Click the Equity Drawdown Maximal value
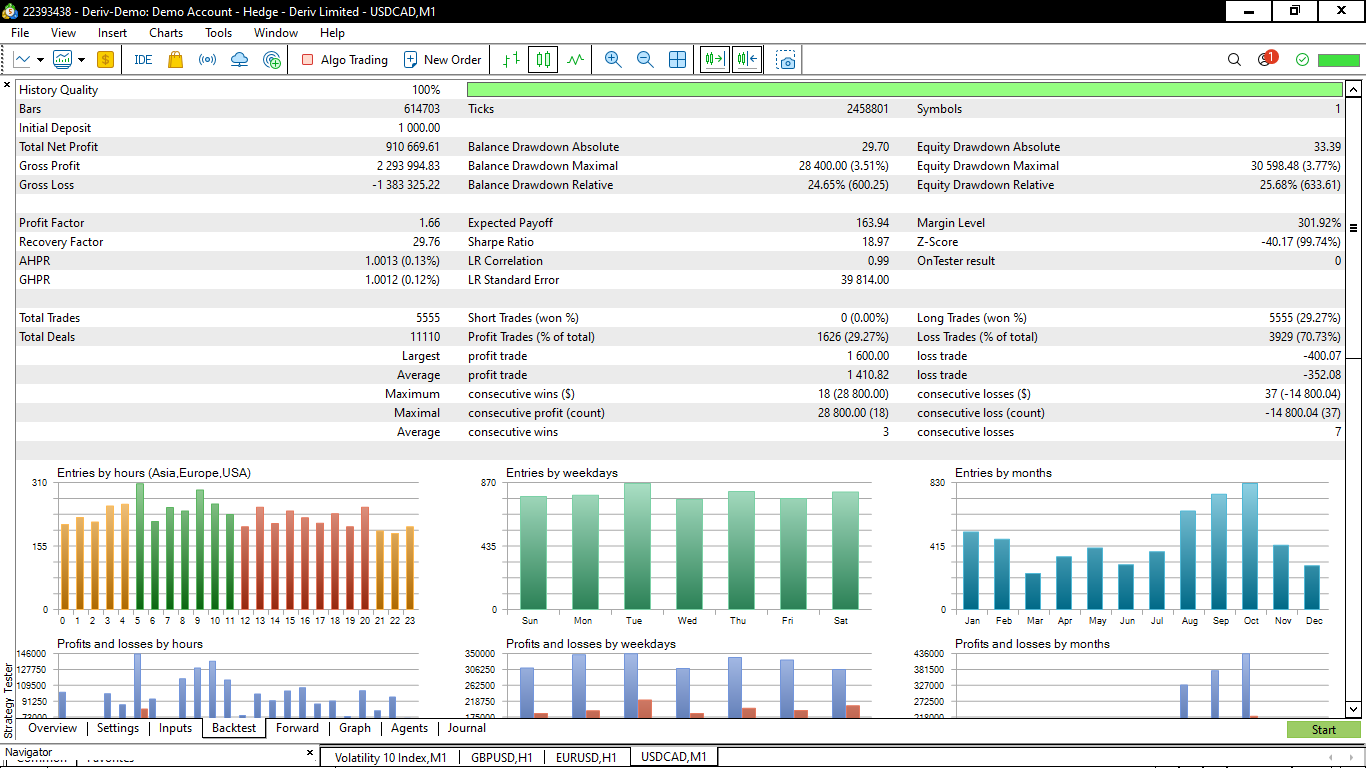Viewport: 1366px width, 768px height. pos(1296,166)
